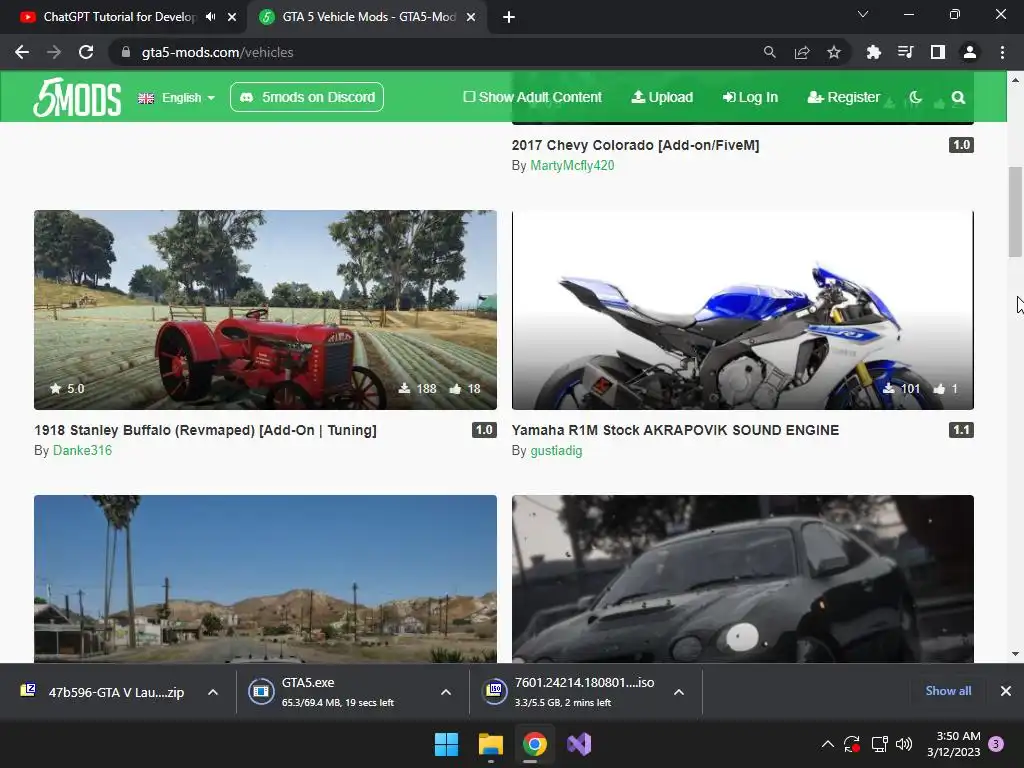Open the address bar zoom/search icon
Image resolution: width=1024 pixels, height=768 pixels.
click(770, 52)
